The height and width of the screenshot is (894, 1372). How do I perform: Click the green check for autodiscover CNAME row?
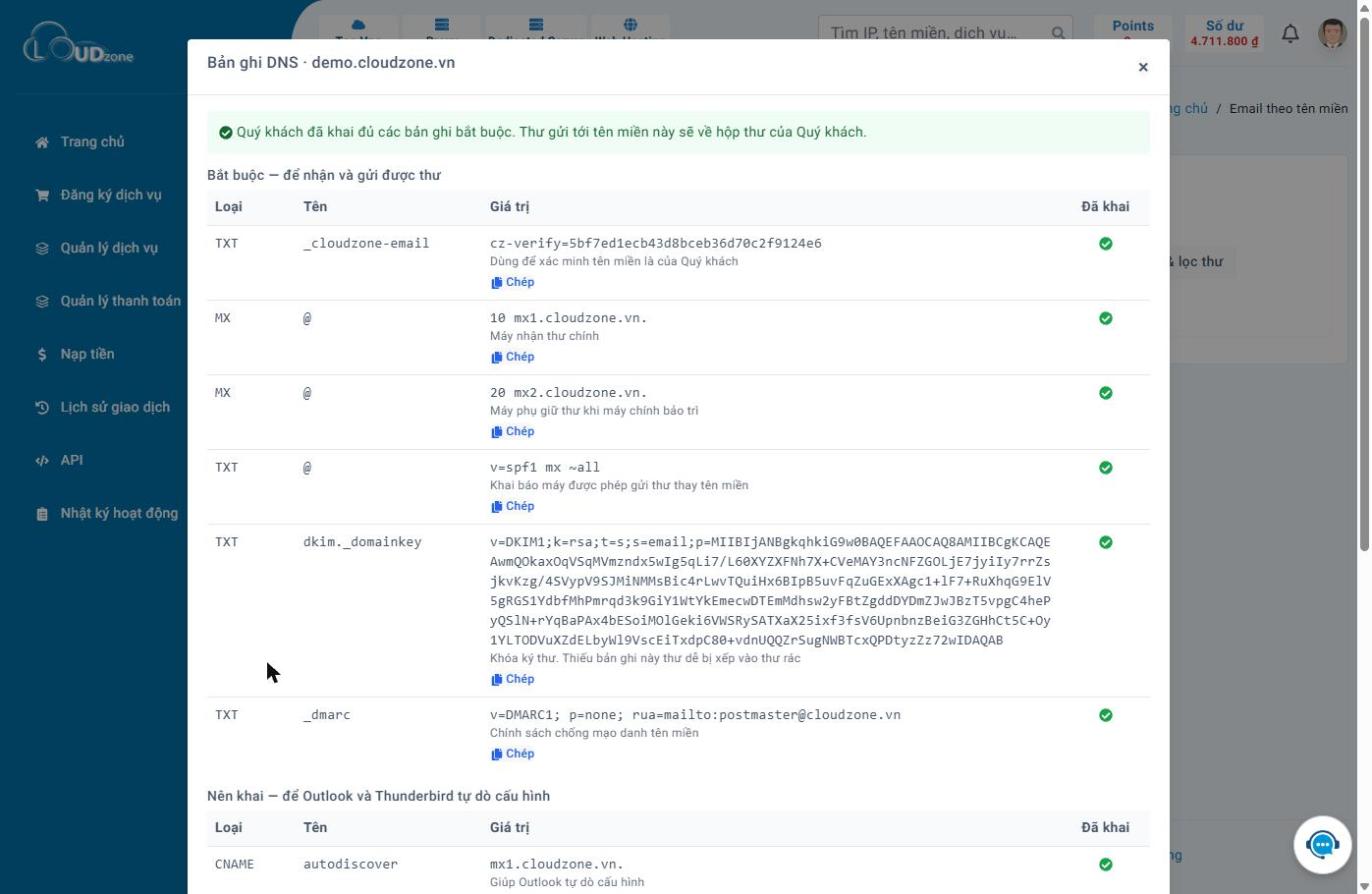pos(1105,864)
